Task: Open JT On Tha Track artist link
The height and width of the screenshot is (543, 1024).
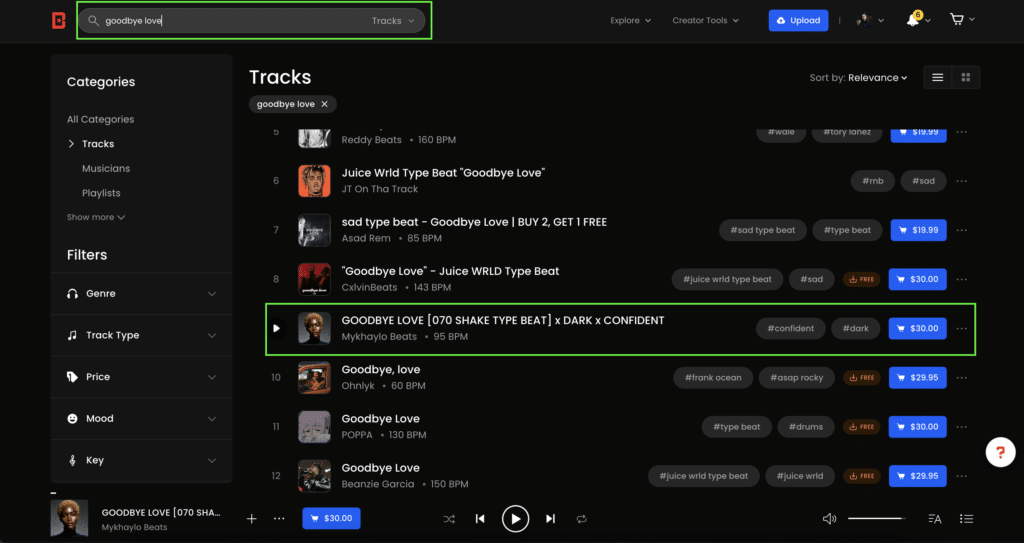Action: [379, 189]
